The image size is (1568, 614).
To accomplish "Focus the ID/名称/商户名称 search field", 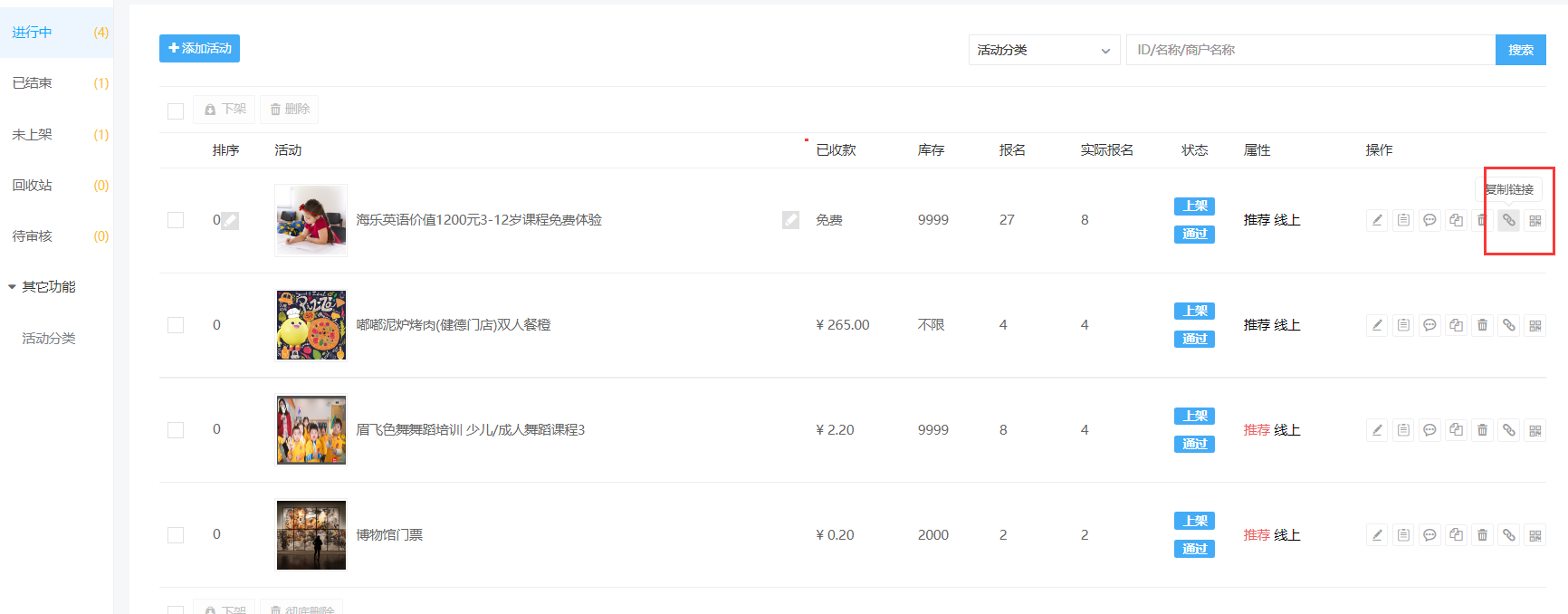I will coord(1310,50).
